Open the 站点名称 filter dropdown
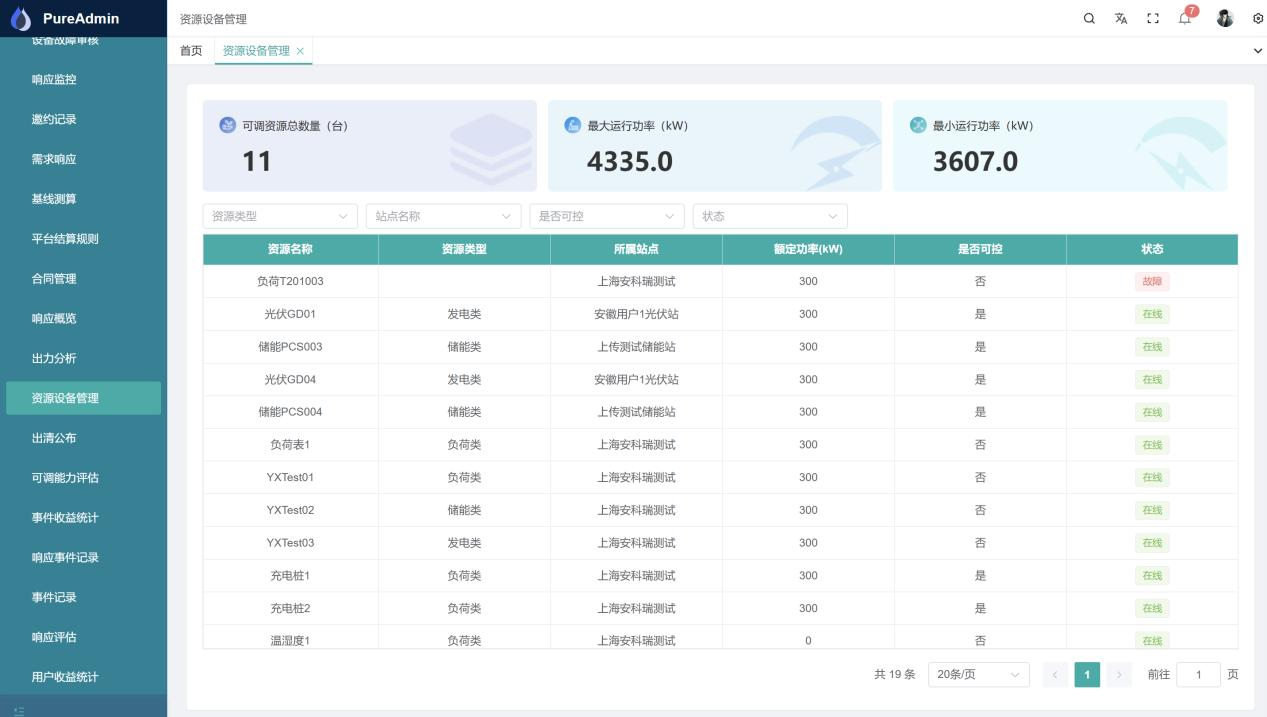 441,215
